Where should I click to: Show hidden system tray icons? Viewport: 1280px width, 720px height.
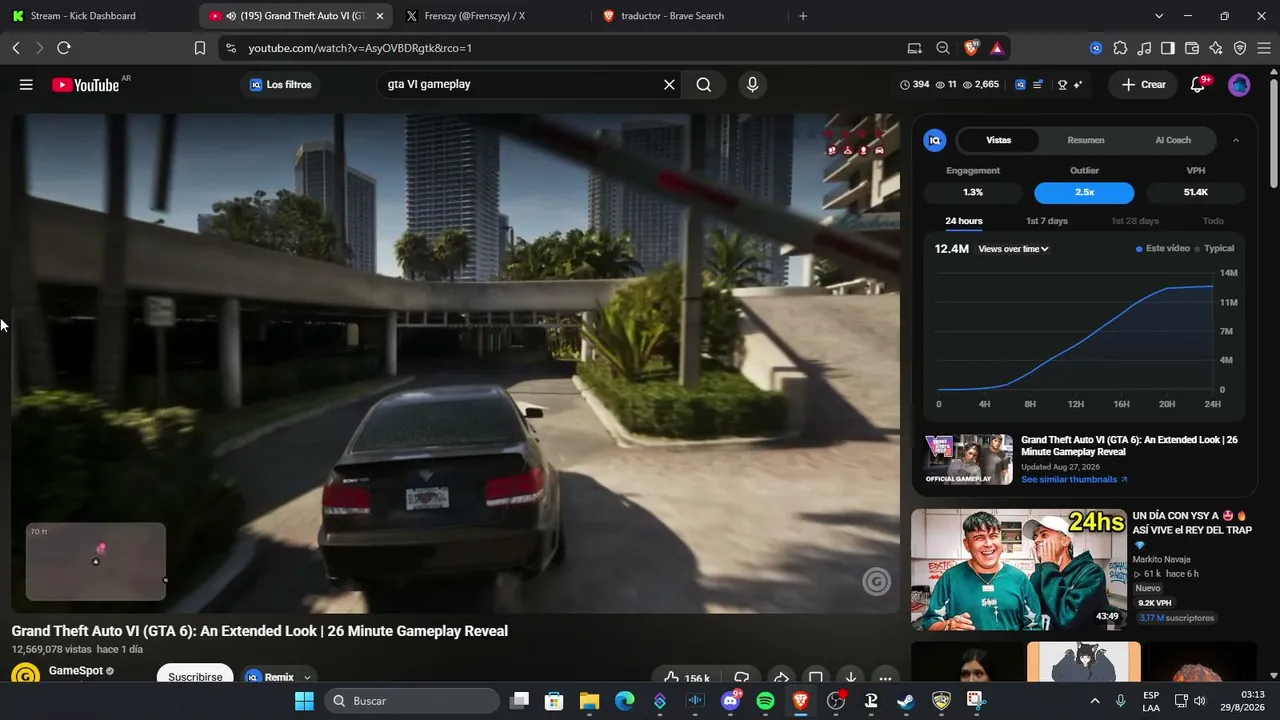(x=1095, y=701)
